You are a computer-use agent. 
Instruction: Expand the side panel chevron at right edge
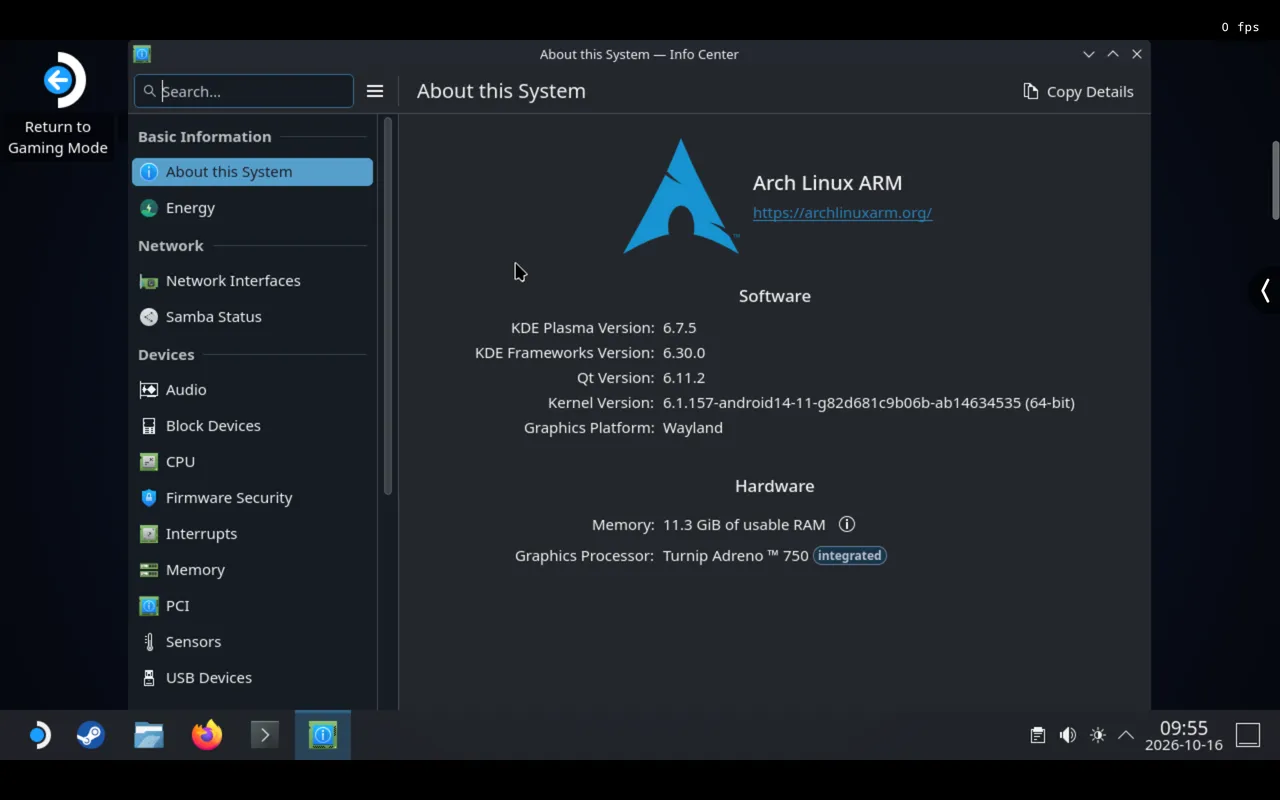pyautogui.click(x=1265, y=291)
